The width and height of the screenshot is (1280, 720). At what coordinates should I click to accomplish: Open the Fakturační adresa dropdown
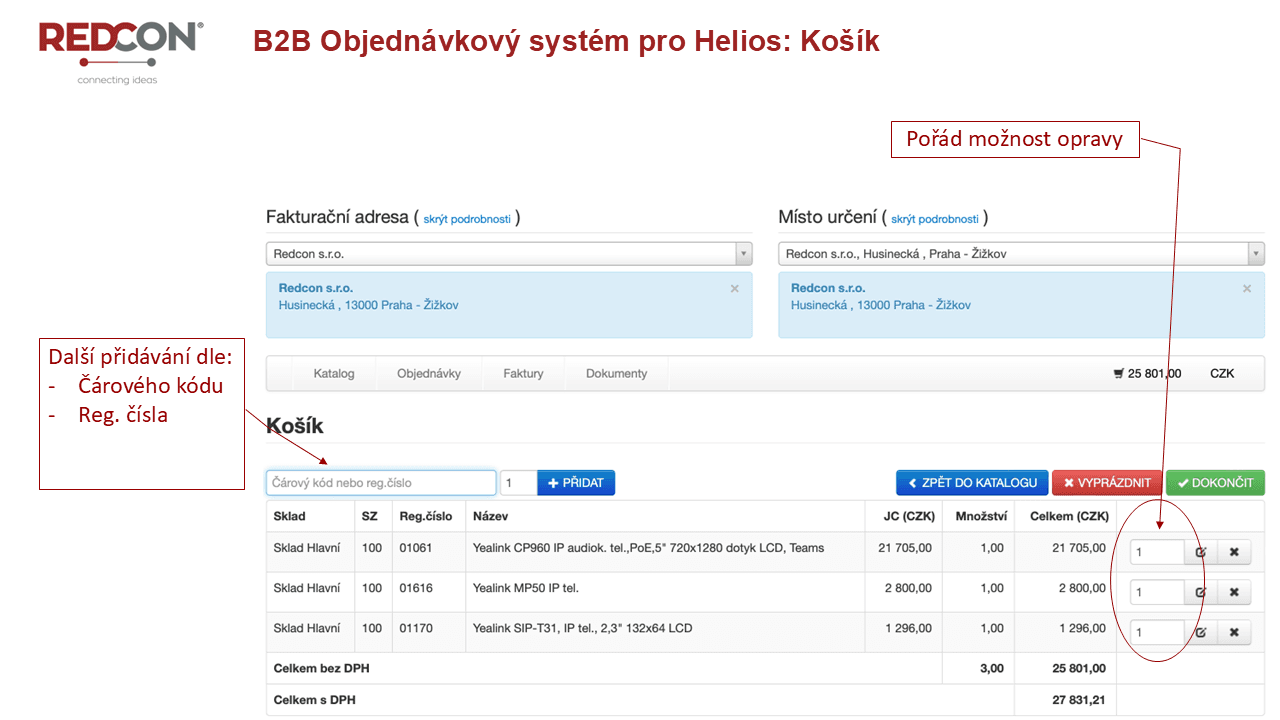click(x=509, y=254)
